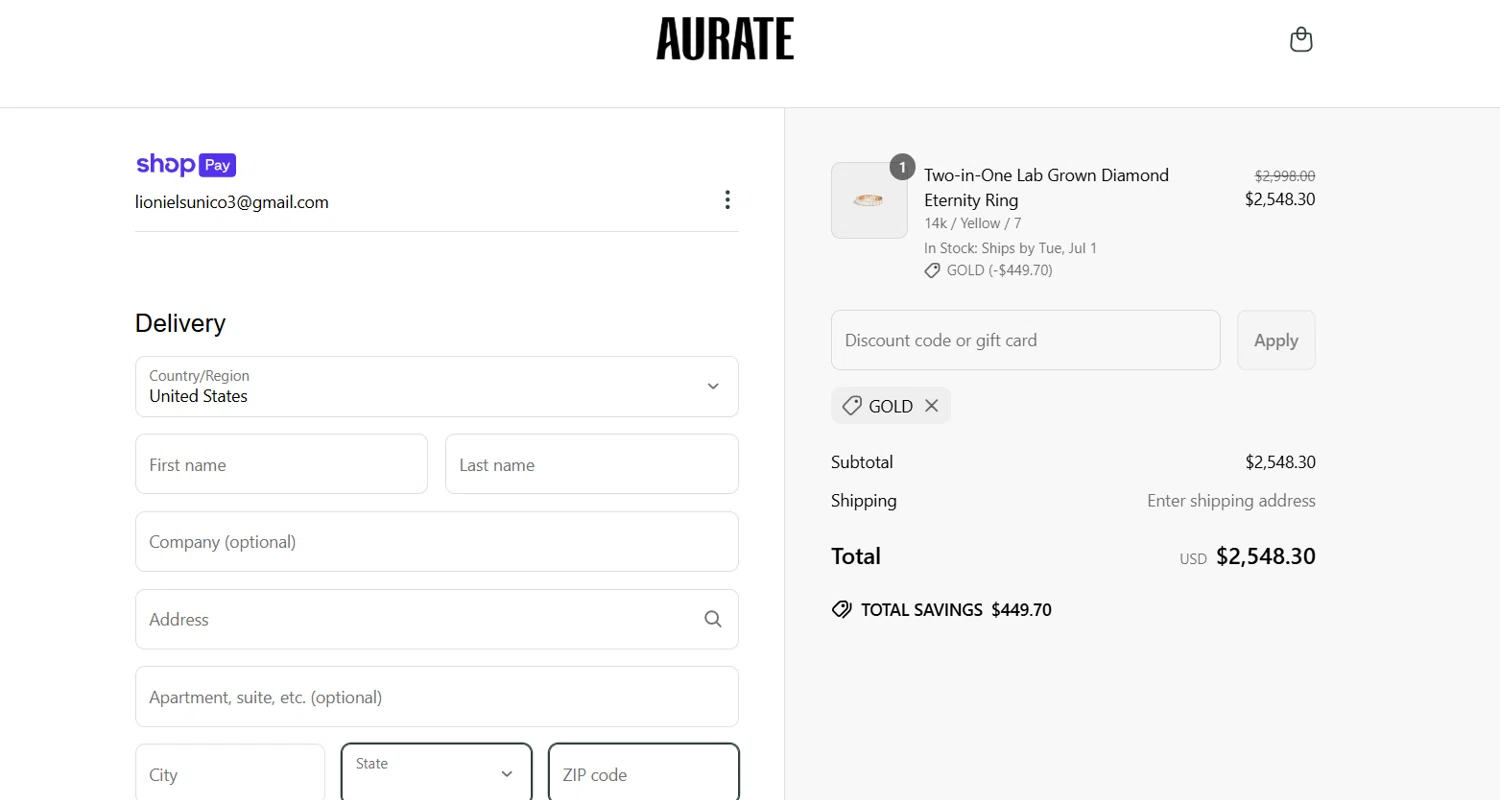Click the Two-in-One Lab Grown Diamond product title
The height and width of the screenshot is (800, 1500).
pos(1046,188)
